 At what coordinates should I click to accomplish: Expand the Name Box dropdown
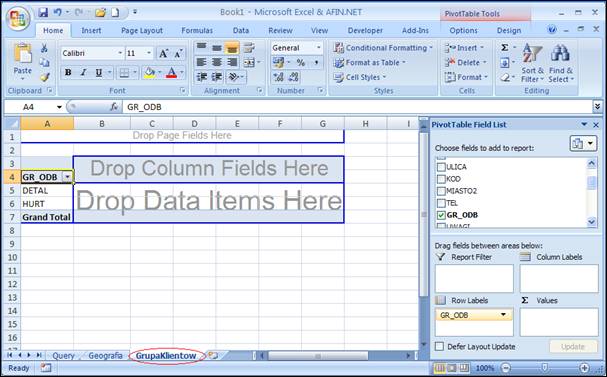(x=59, y=107)
